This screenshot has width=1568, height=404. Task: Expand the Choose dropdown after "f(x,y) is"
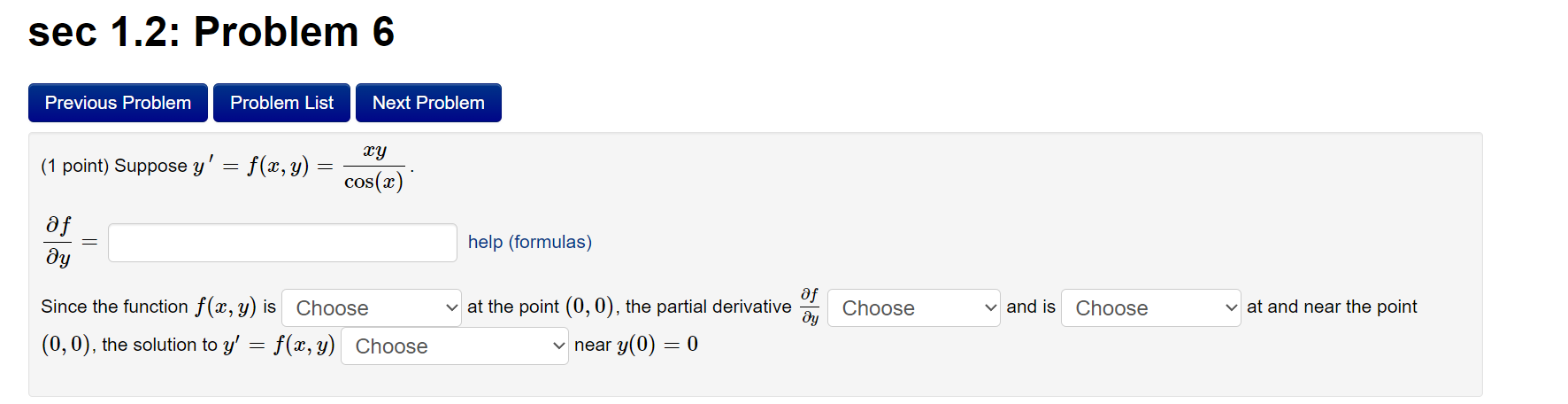[x=372, y=308]
